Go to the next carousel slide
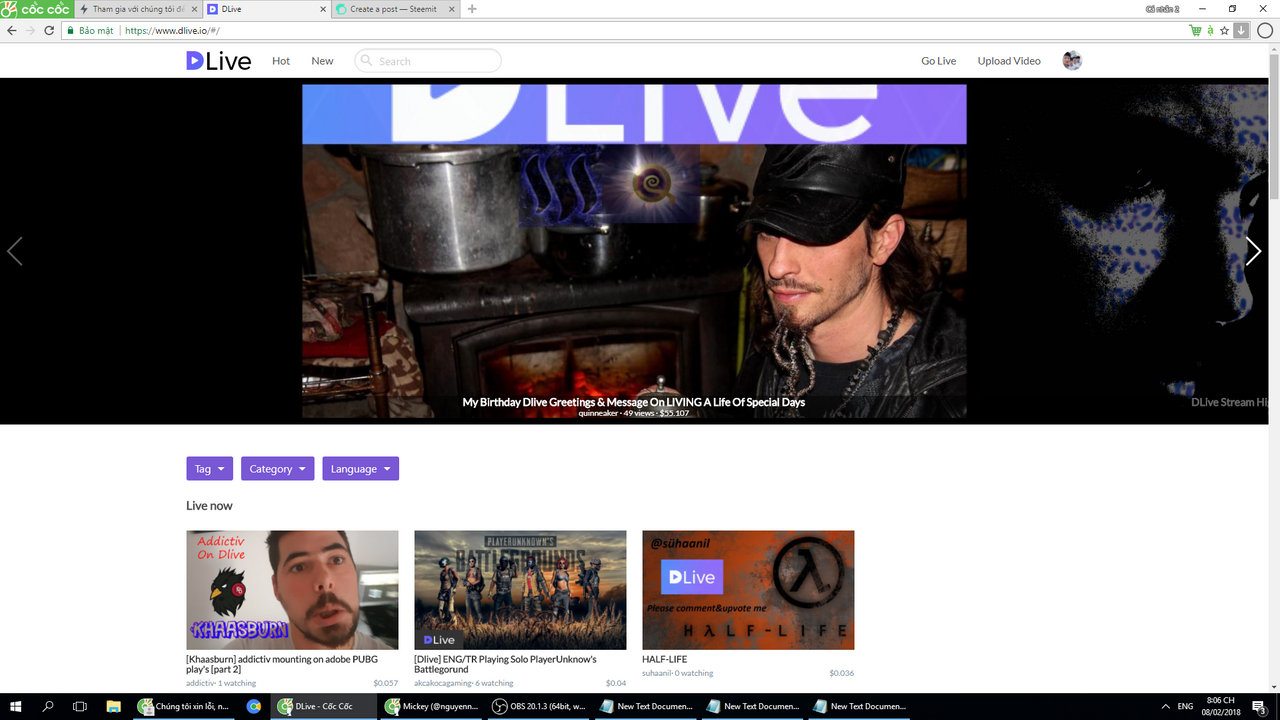This screenshot has height=720, width=1280. click(x=1253, y=251)
